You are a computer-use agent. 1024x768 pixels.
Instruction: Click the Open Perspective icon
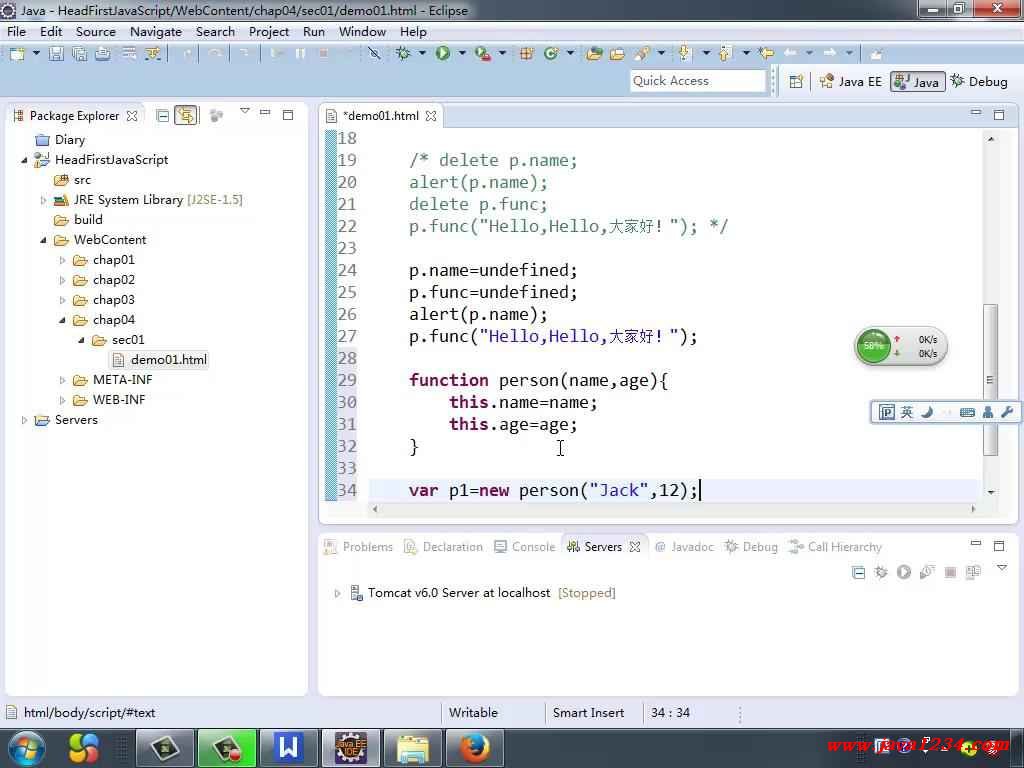click(795, 82)
